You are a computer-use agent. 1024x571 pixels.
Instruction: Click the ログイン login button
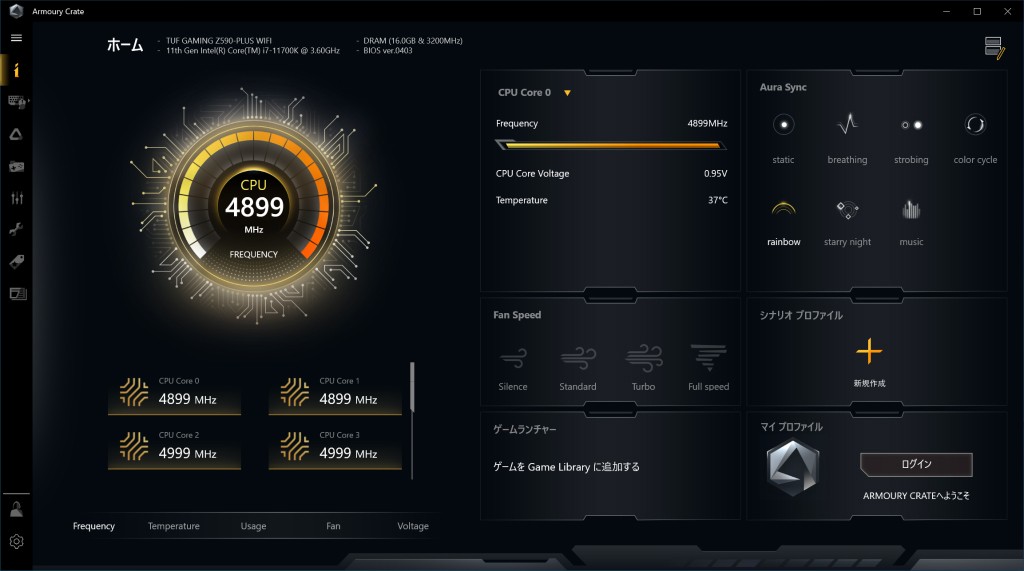[x=916, y=464]
